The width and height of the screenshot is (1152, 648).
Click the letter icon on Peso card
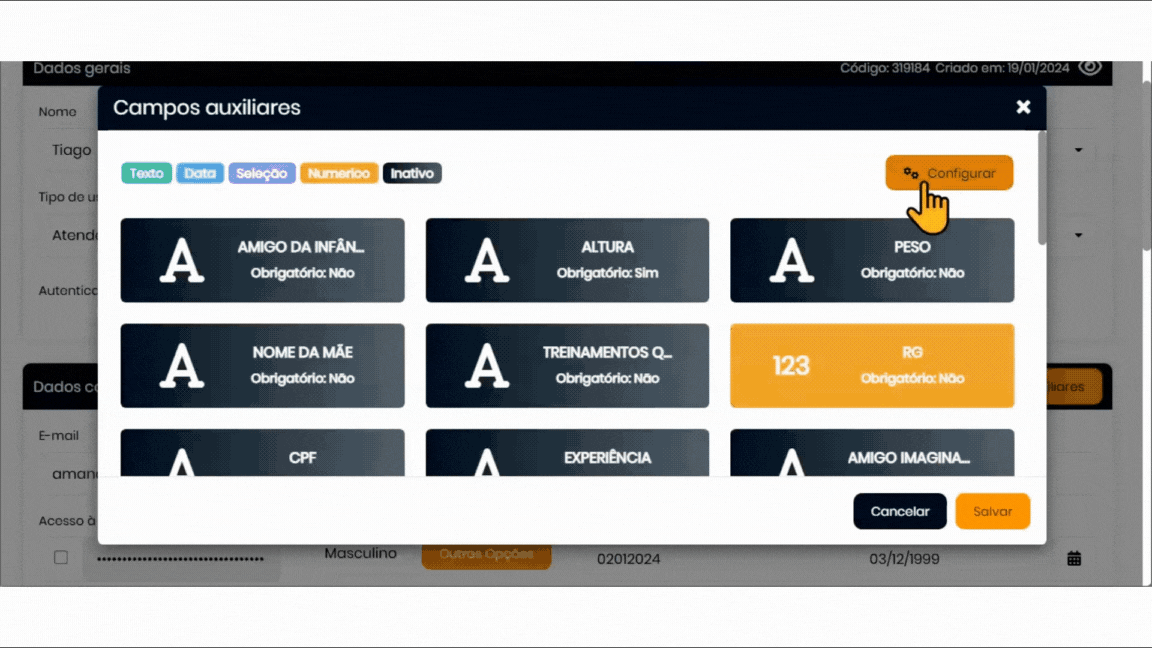pos(791,260)
